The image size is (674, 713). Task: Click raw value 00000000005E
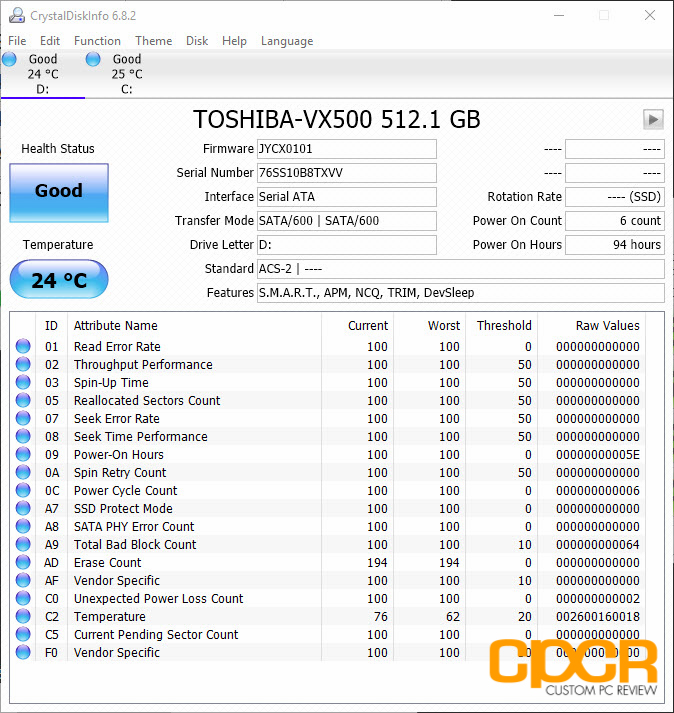pos(598,455)
